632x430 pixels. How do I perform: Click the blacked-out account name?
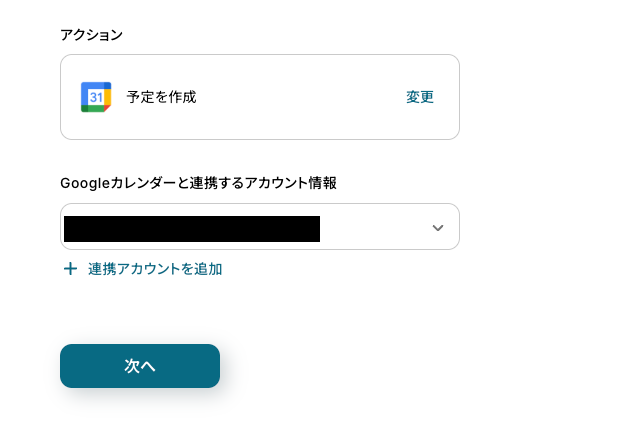click(x=191, y=229)
